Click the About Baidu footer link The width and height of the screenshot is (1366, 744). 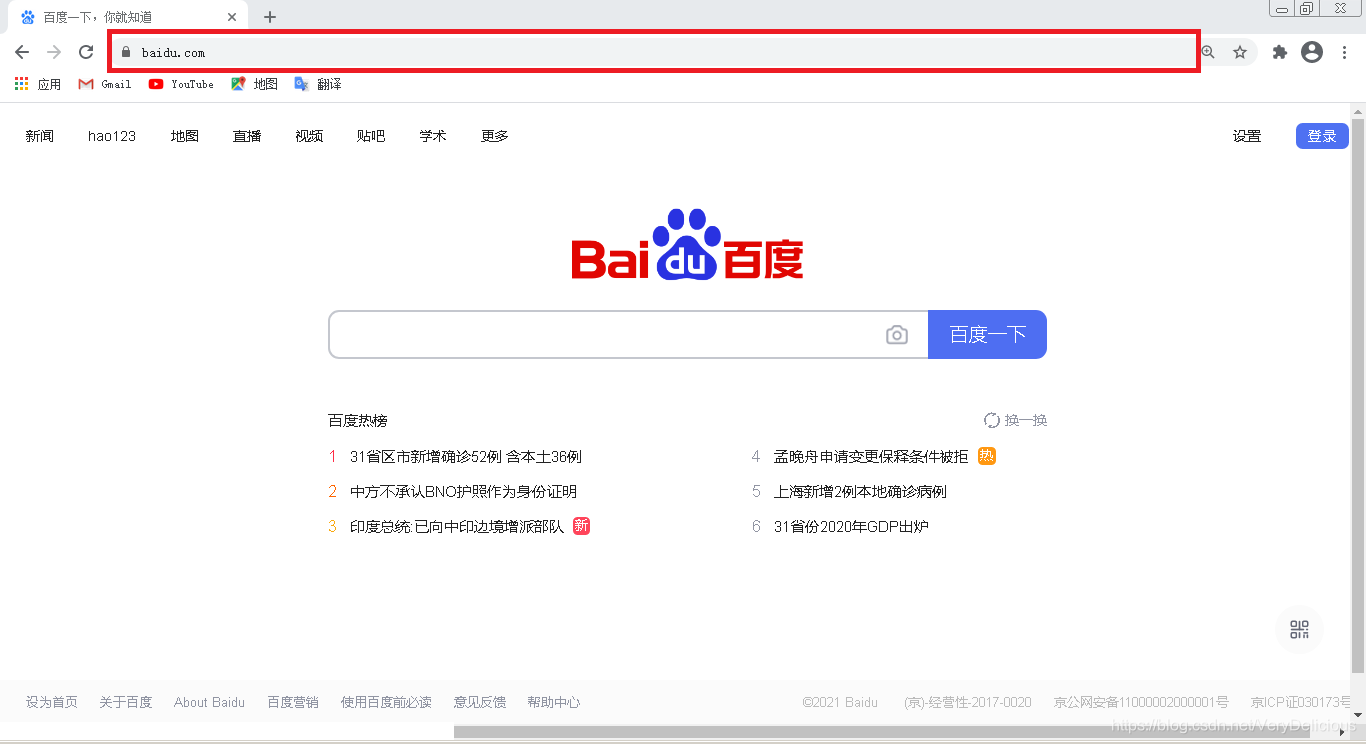(209, 702)
